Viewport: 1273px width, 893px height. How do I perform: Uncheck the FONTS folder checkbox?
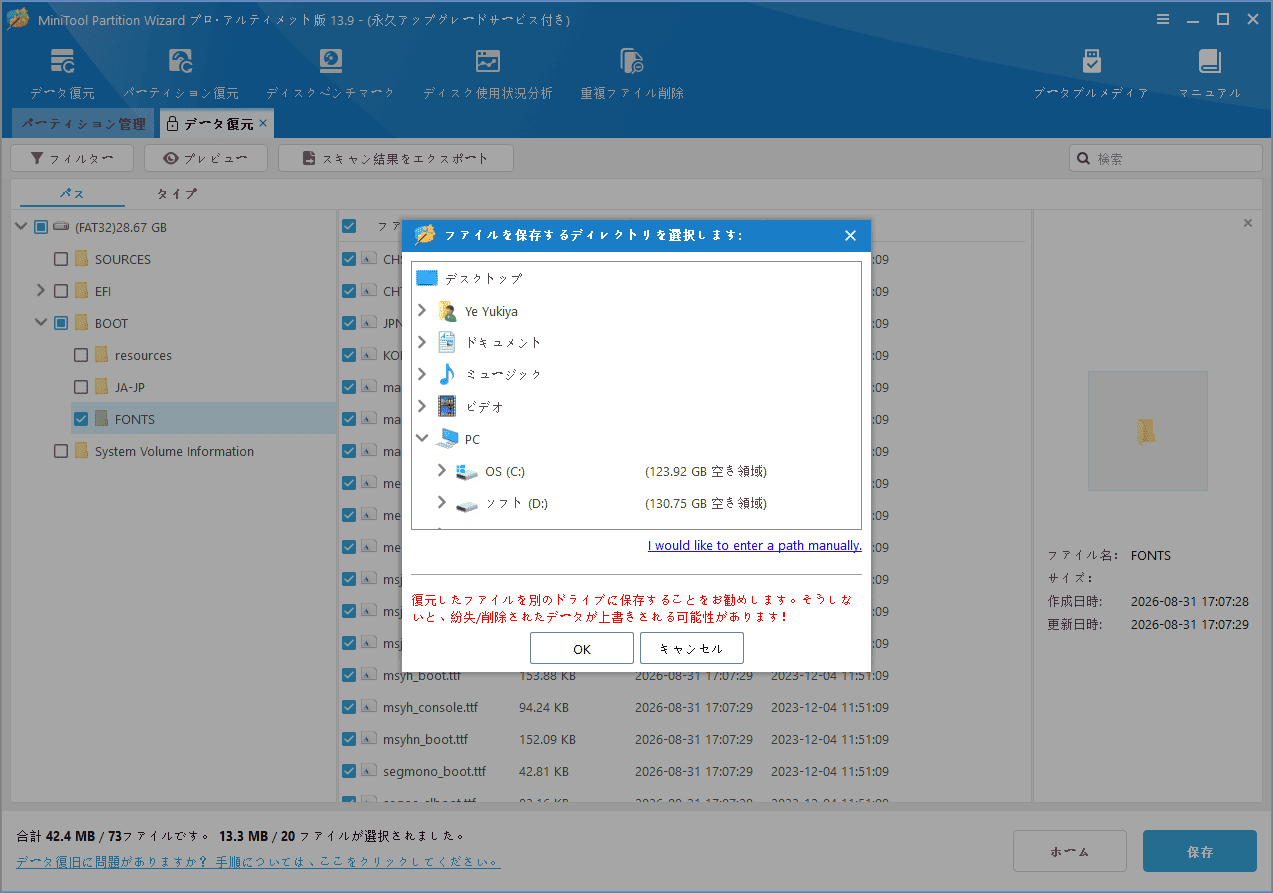(81, 419)
